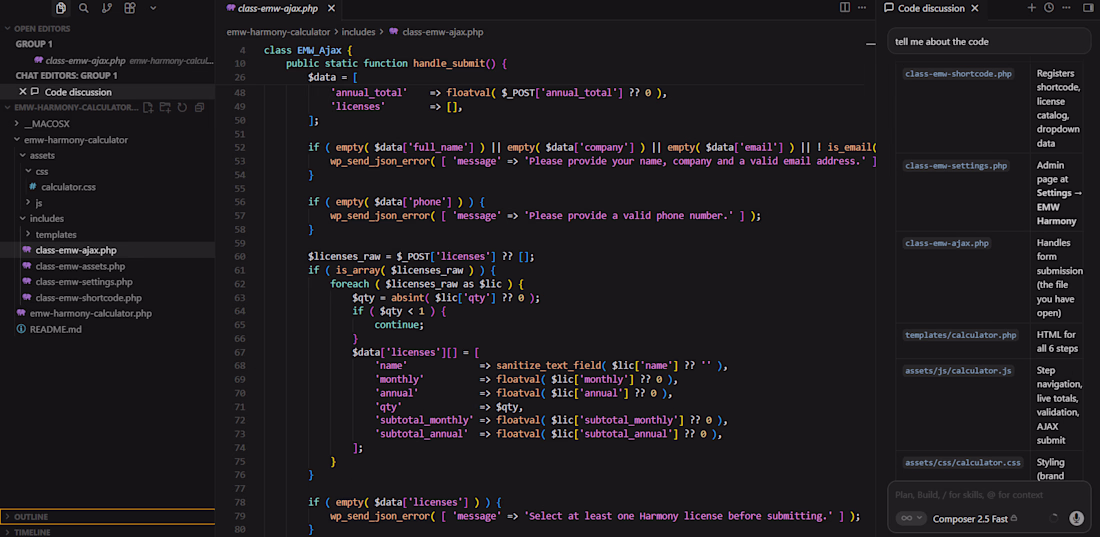Click class-emw-settings.php reference in chat

click(956, 166)
